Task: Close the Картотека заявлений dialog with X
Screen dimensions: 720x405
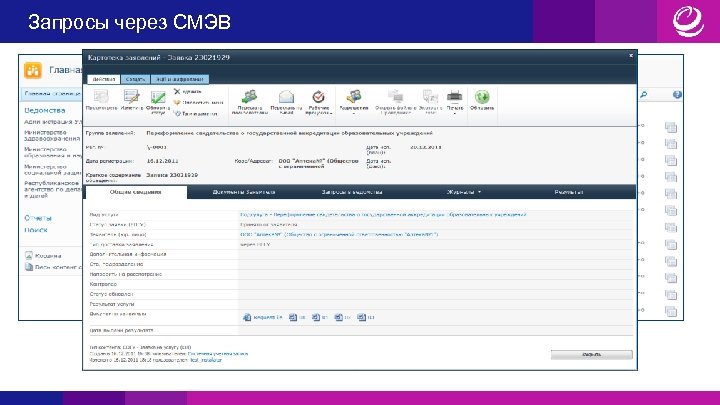Action: pos(631,56)
